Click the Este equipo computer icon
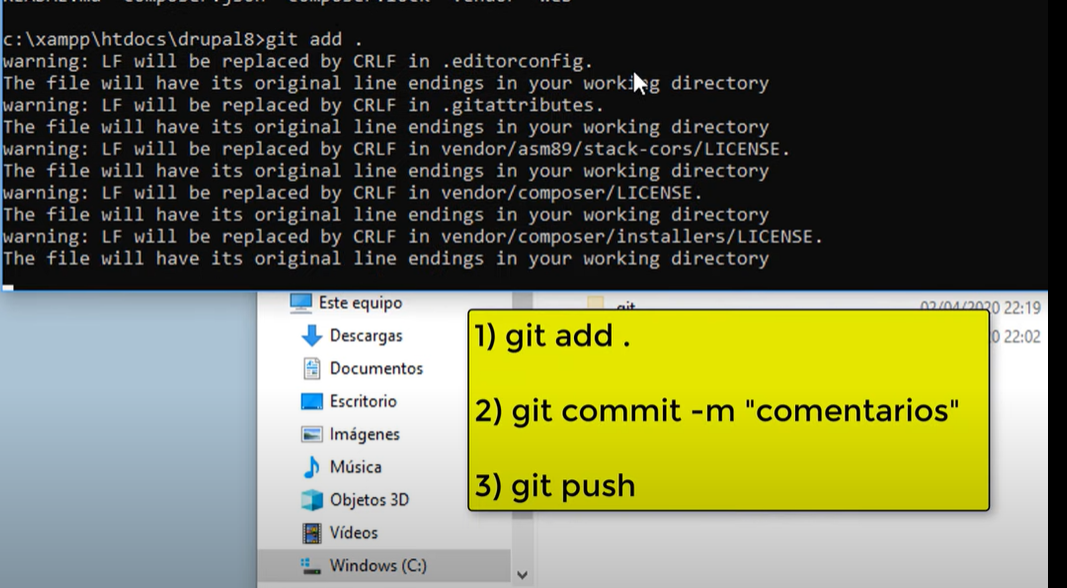This screenshot has height=588, width=1067. 301,303
